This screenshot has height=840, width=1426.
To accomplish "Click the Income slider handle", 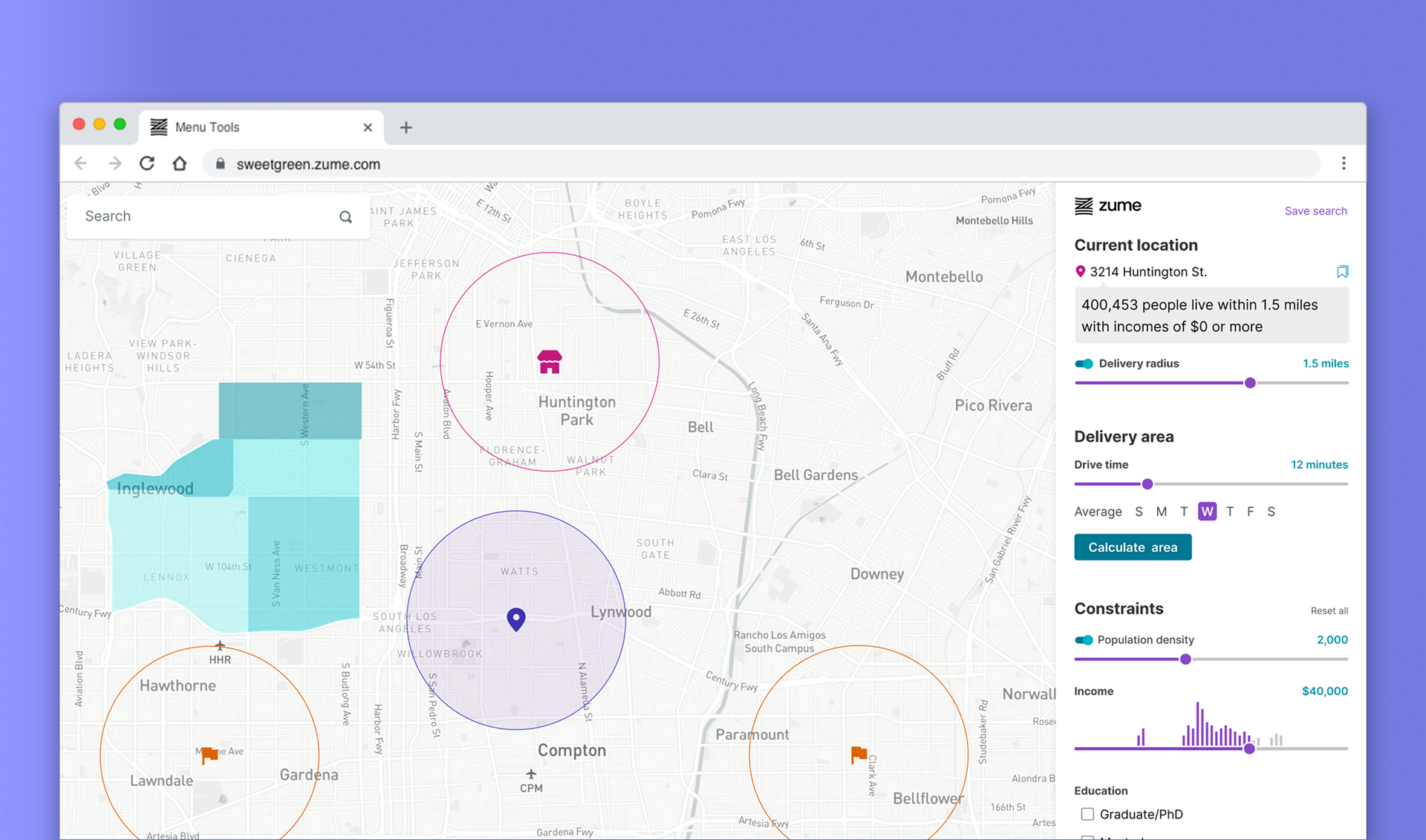I will (x=1249, y=749).
